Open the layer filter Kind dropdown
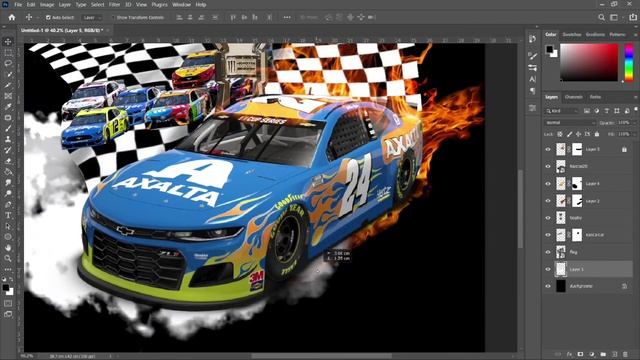Image resolution: width=640 pixels, height=360 pixels. [x=562, y=111]
